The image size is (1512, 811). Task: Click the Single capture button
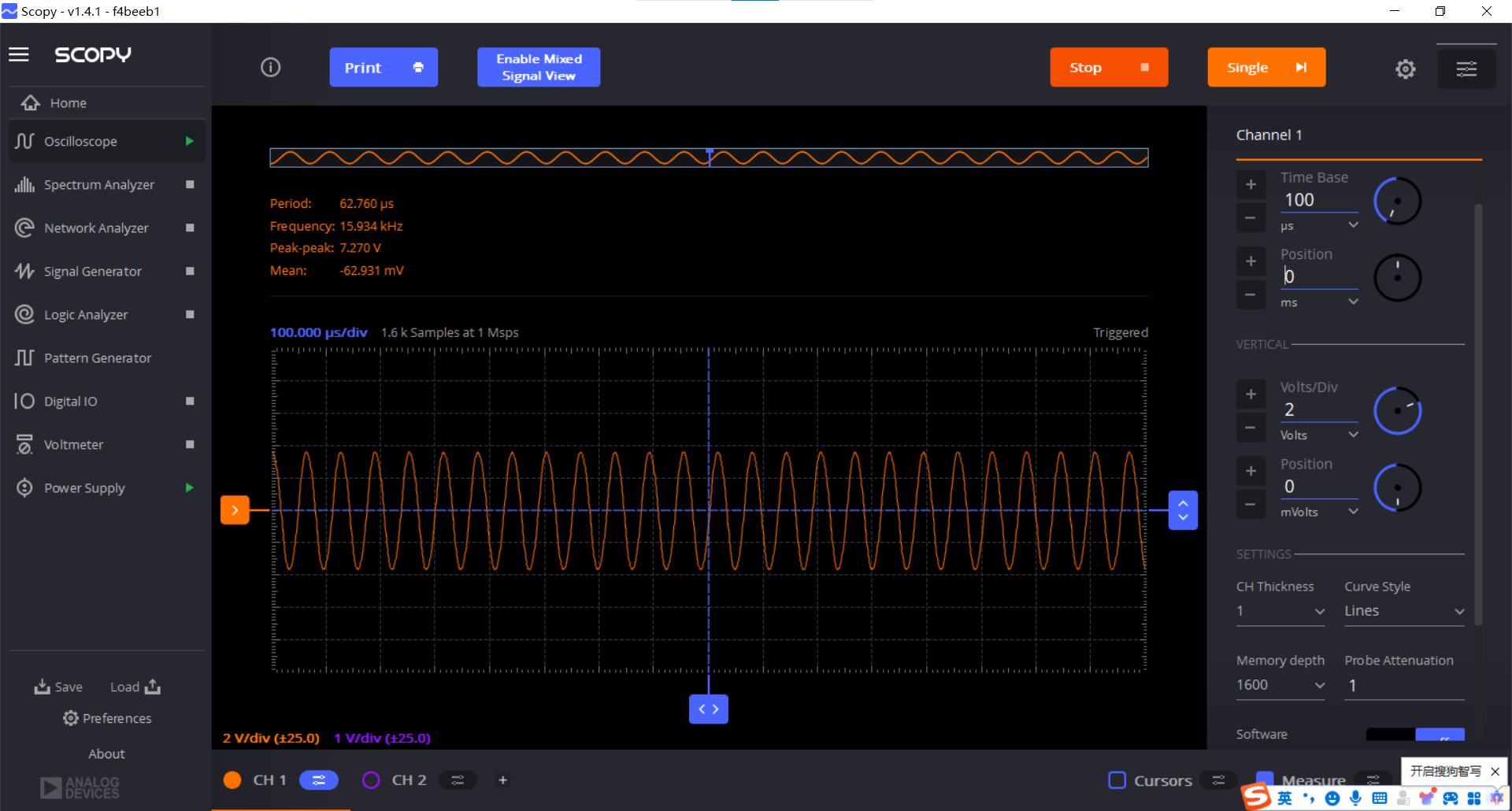point(1266,68)
